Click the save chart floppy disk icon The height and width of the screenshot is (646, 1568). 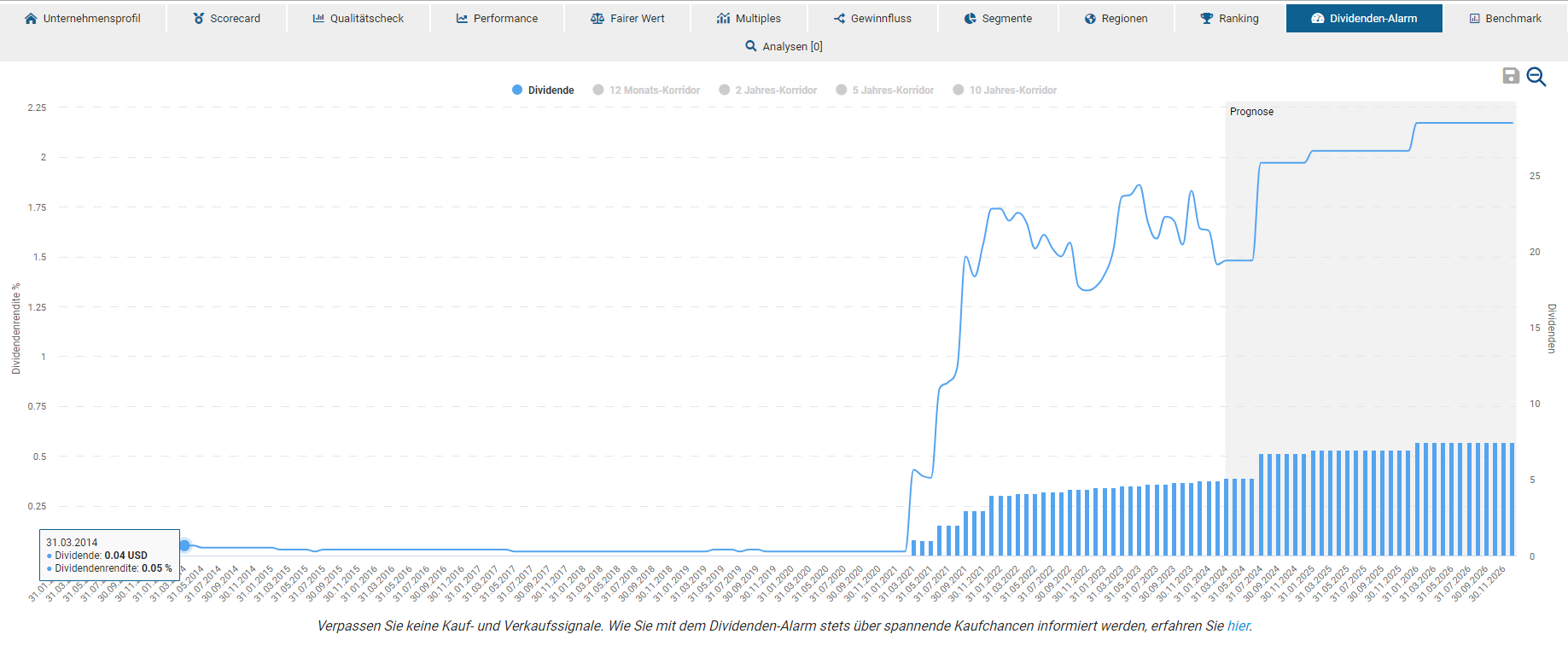pyautogui.click(x=1511, y=76)
